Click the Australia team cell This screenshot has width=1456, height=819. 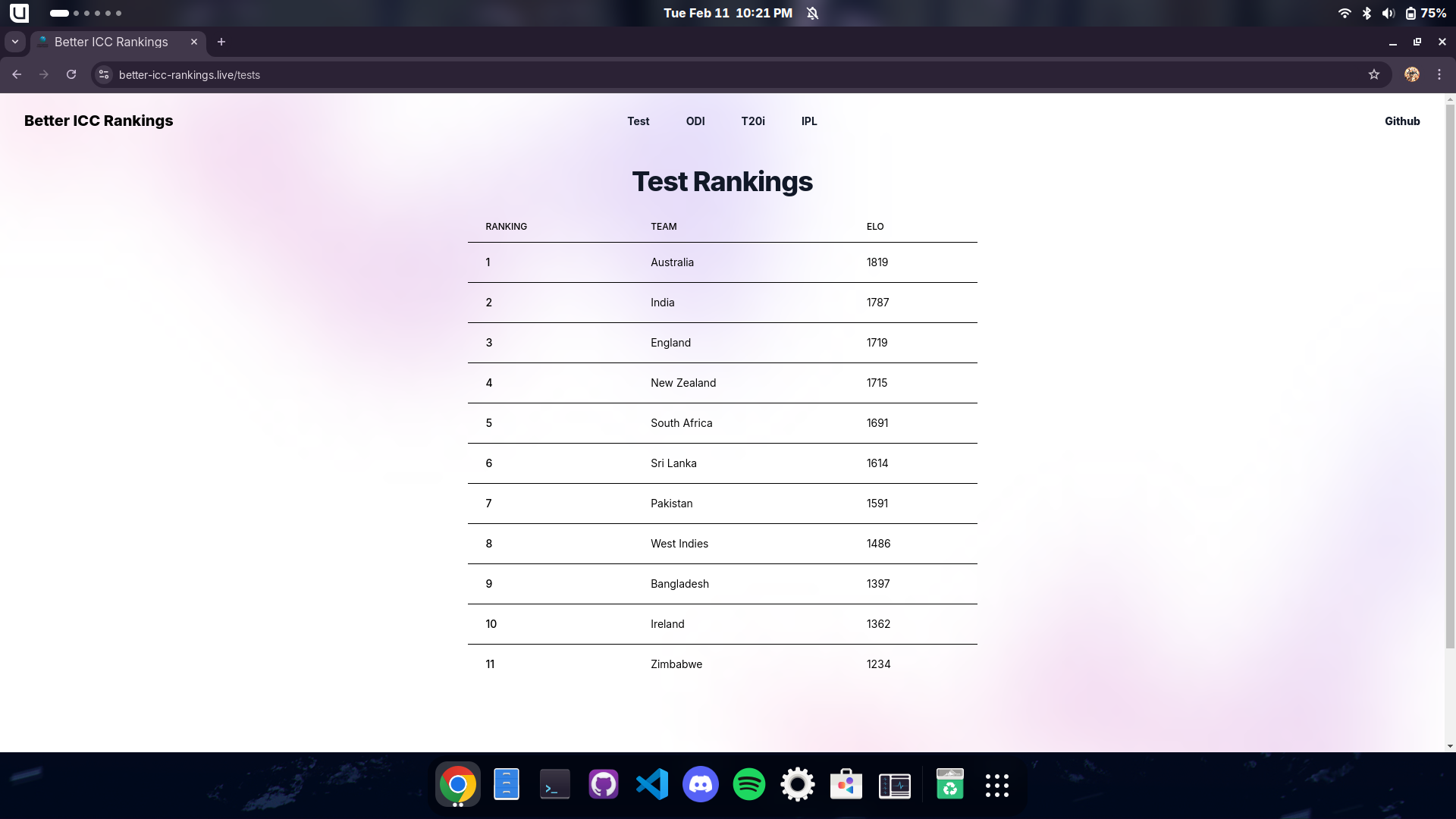point(672,262)
